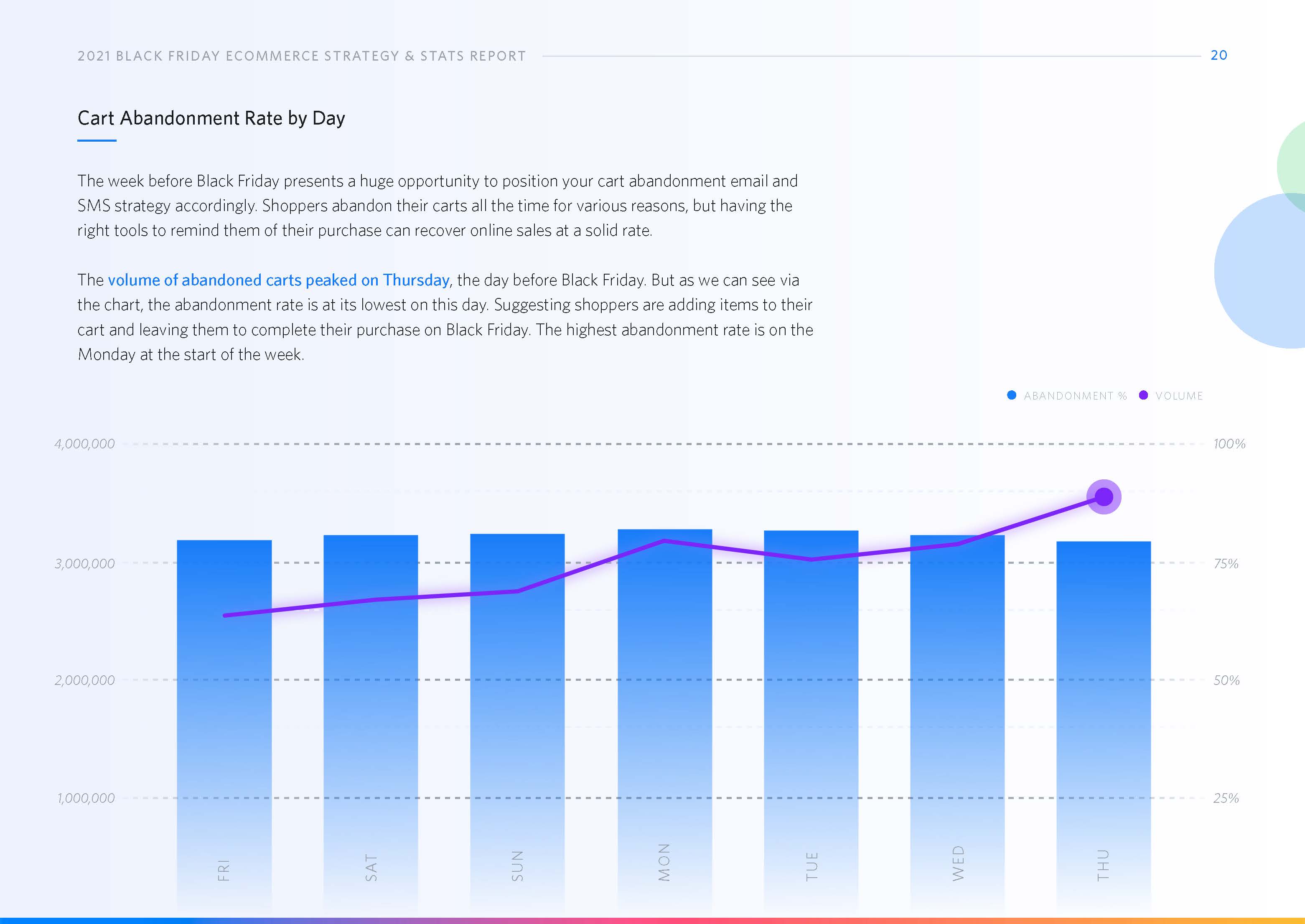Select the SAT abandonment bar
Screen dimensions: 1305x924
click(x=370, y=711)
